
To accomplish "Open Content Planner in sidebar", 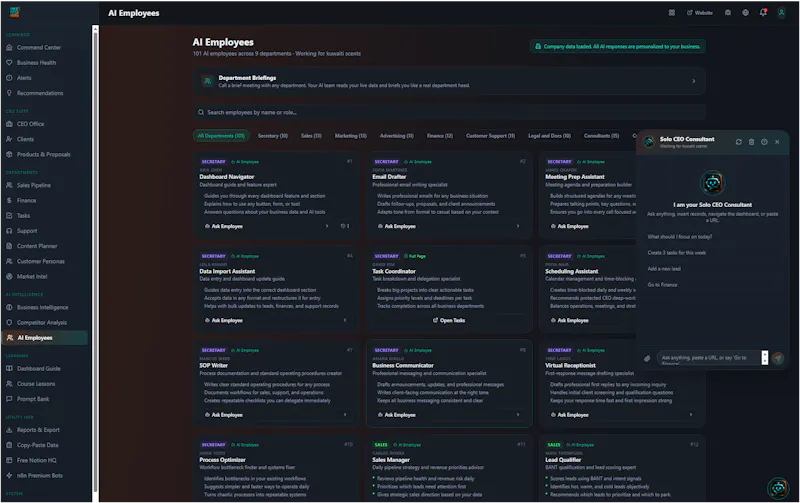I will pyautogui.click(x=37, y=246).
